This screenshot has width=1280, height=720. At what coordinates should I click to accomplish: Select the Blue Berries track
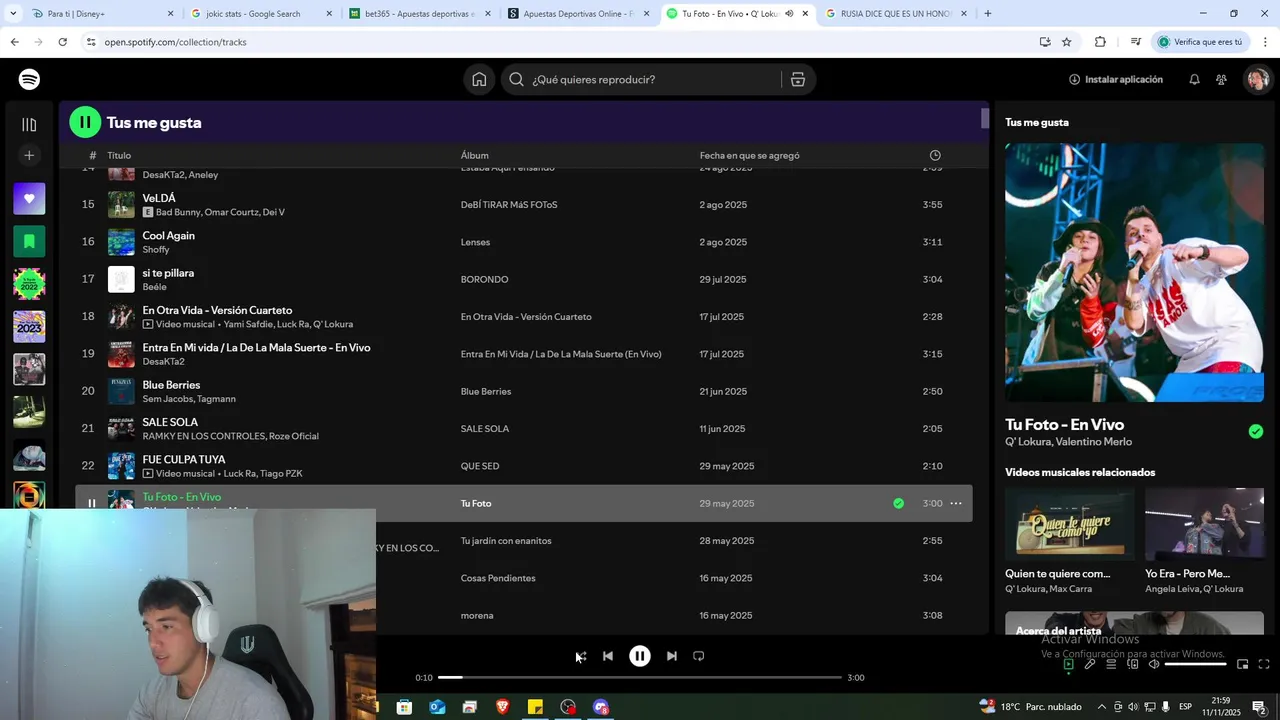(x=524, y=391)
